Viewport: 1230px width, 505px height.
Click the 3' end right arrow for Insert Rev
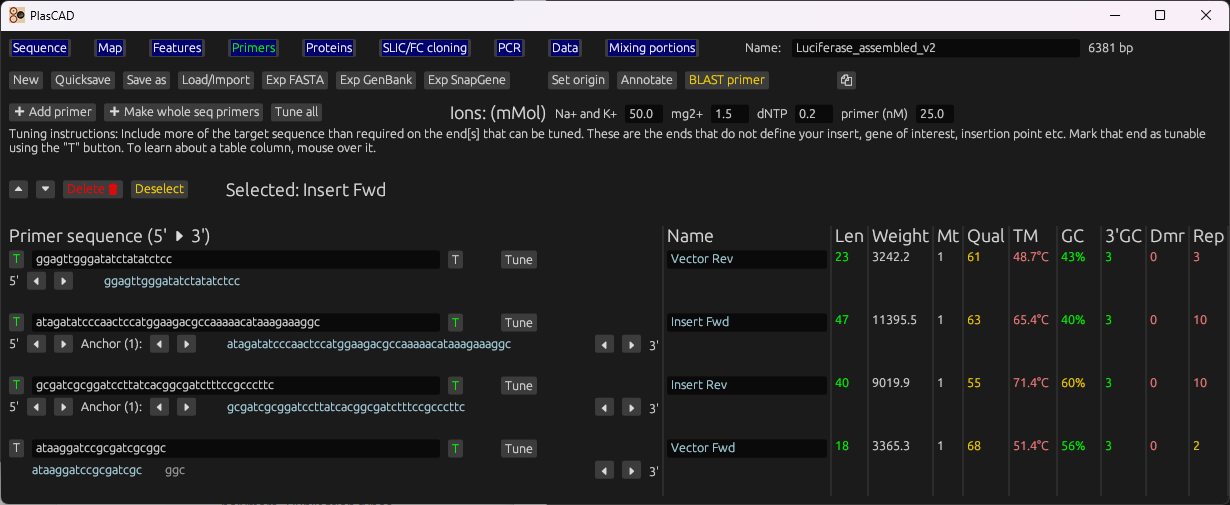[x=631, y=407]
